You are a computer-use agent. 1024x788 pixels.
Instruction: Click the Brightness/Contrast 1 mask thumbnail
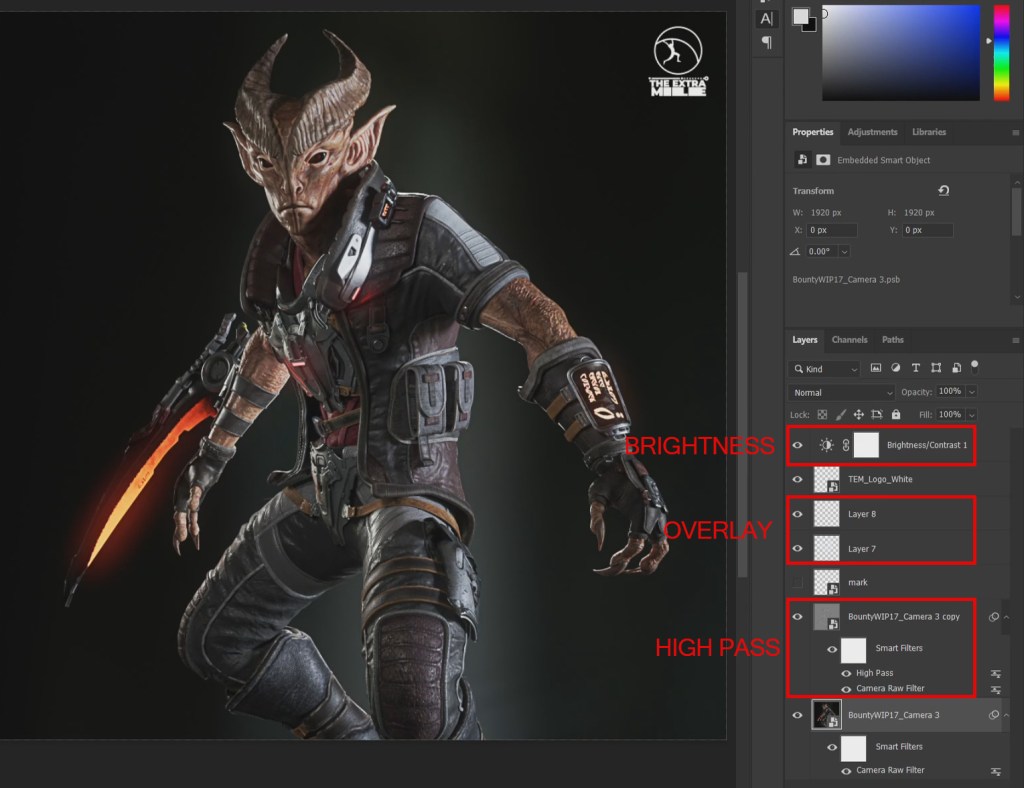pos(866,445)
